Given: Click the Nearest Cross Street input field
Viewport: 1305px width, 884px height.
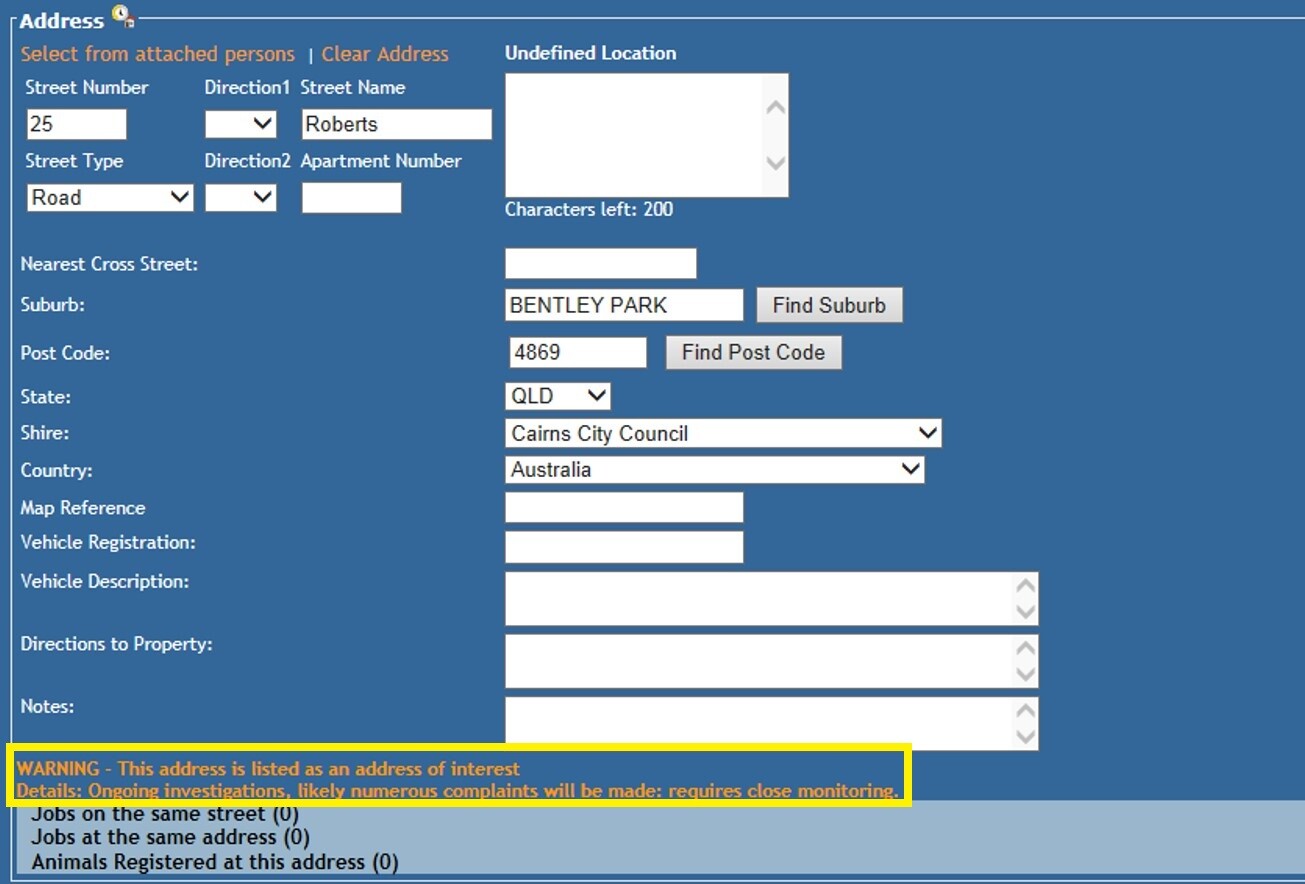Looking at the screenshot, I should 600,264.
